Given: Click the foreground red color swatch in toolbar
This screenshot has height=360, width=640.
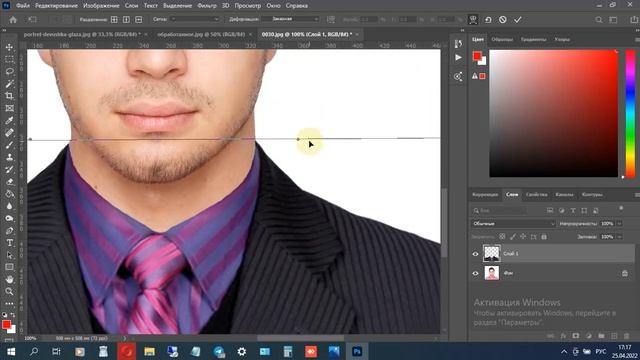Looking at the screenshot, I should point(6,324).
